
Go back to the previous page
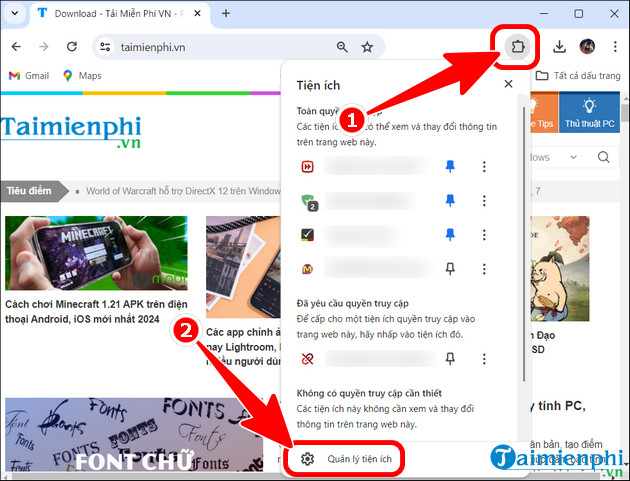[16, 47]
